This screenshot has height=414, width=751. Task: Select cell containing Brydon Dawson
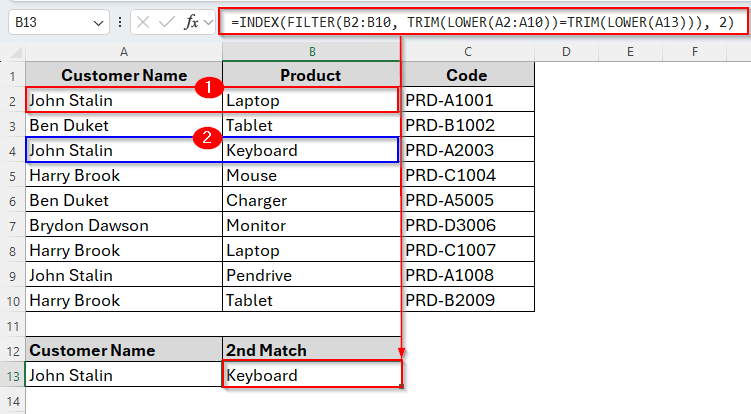point(124,225)
